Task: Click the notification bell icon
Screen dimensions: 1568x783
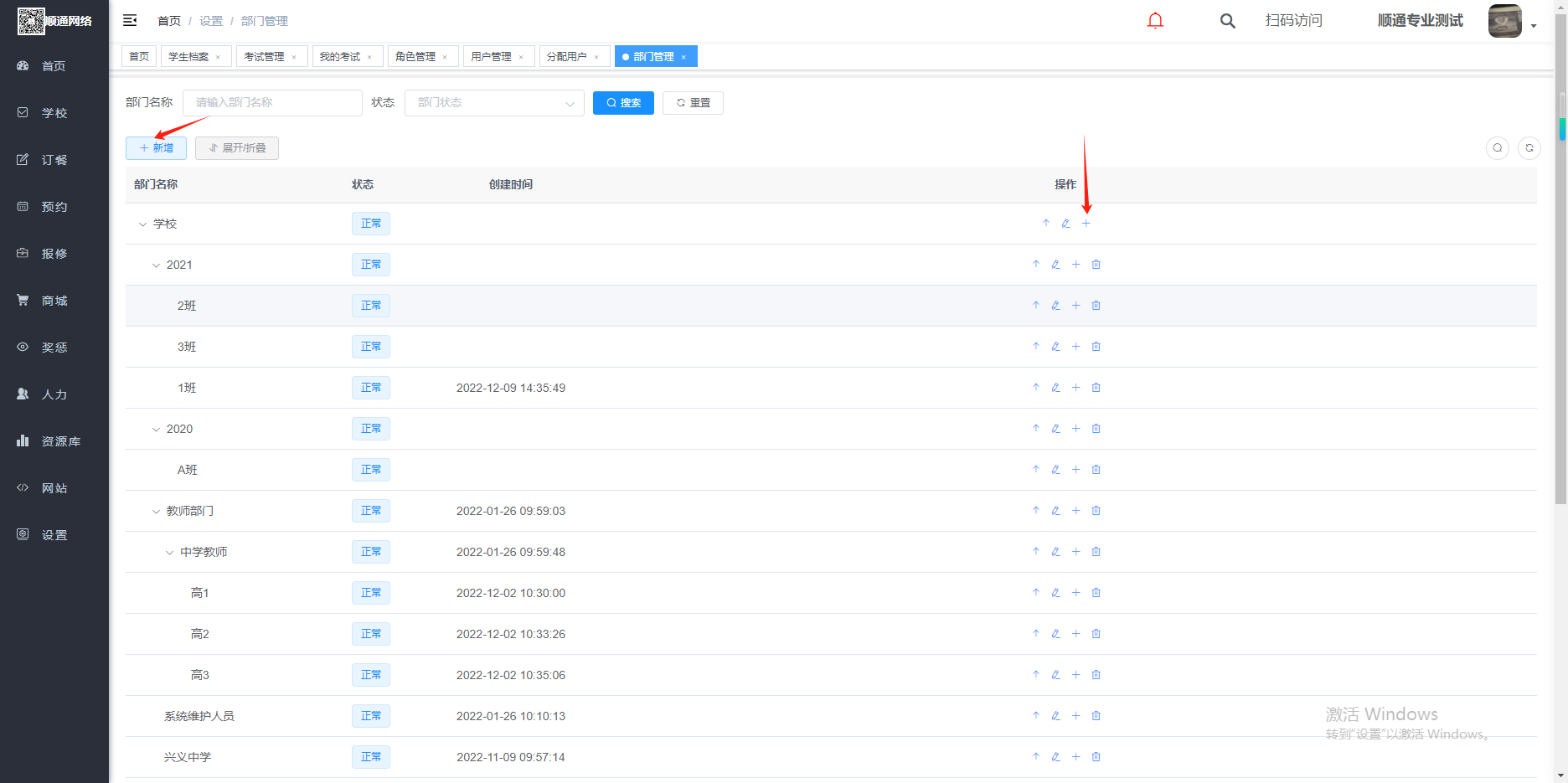Action: coord(1155,21)
